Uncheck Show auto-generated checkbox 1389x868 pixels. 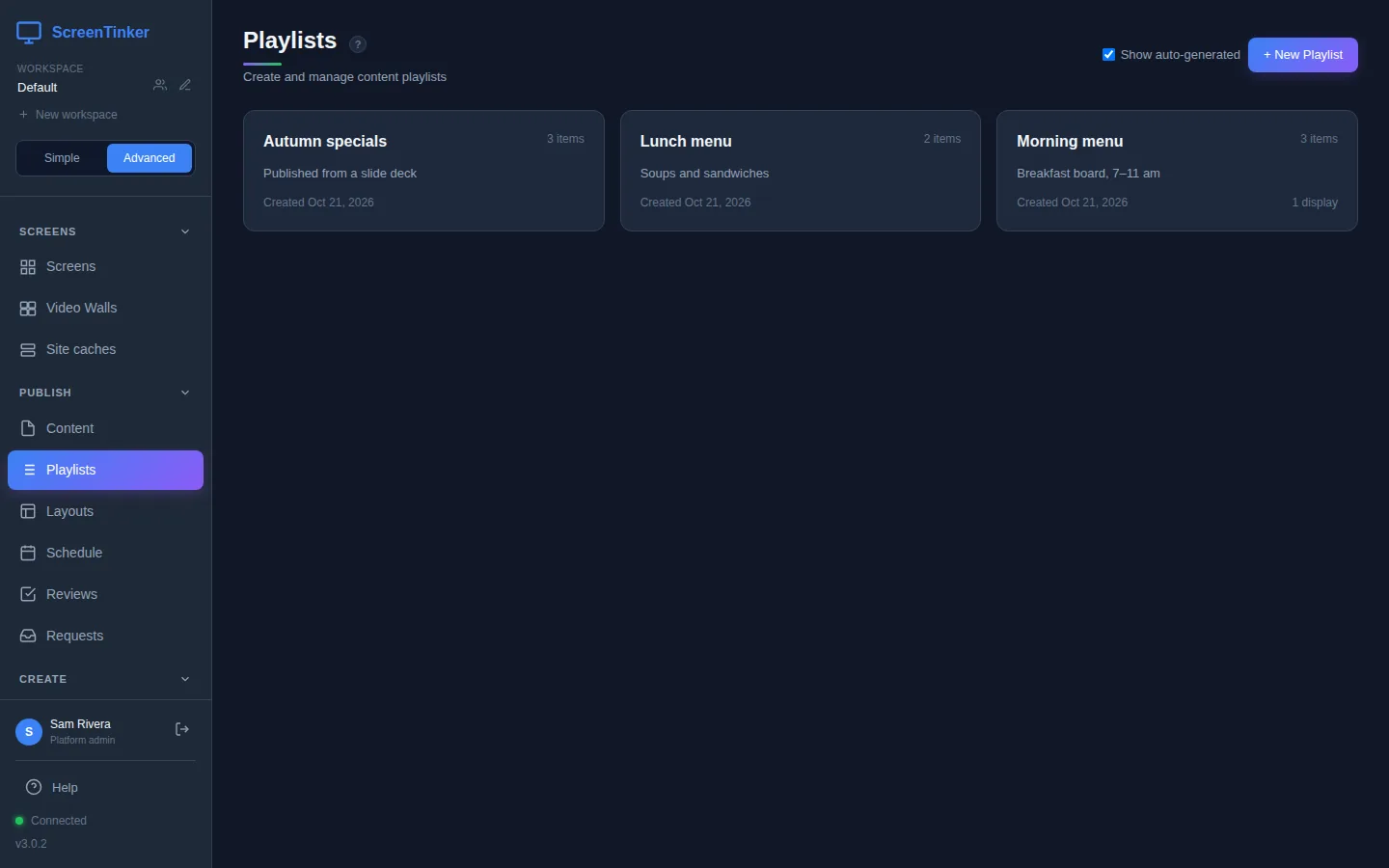[x=1108, y=54]
